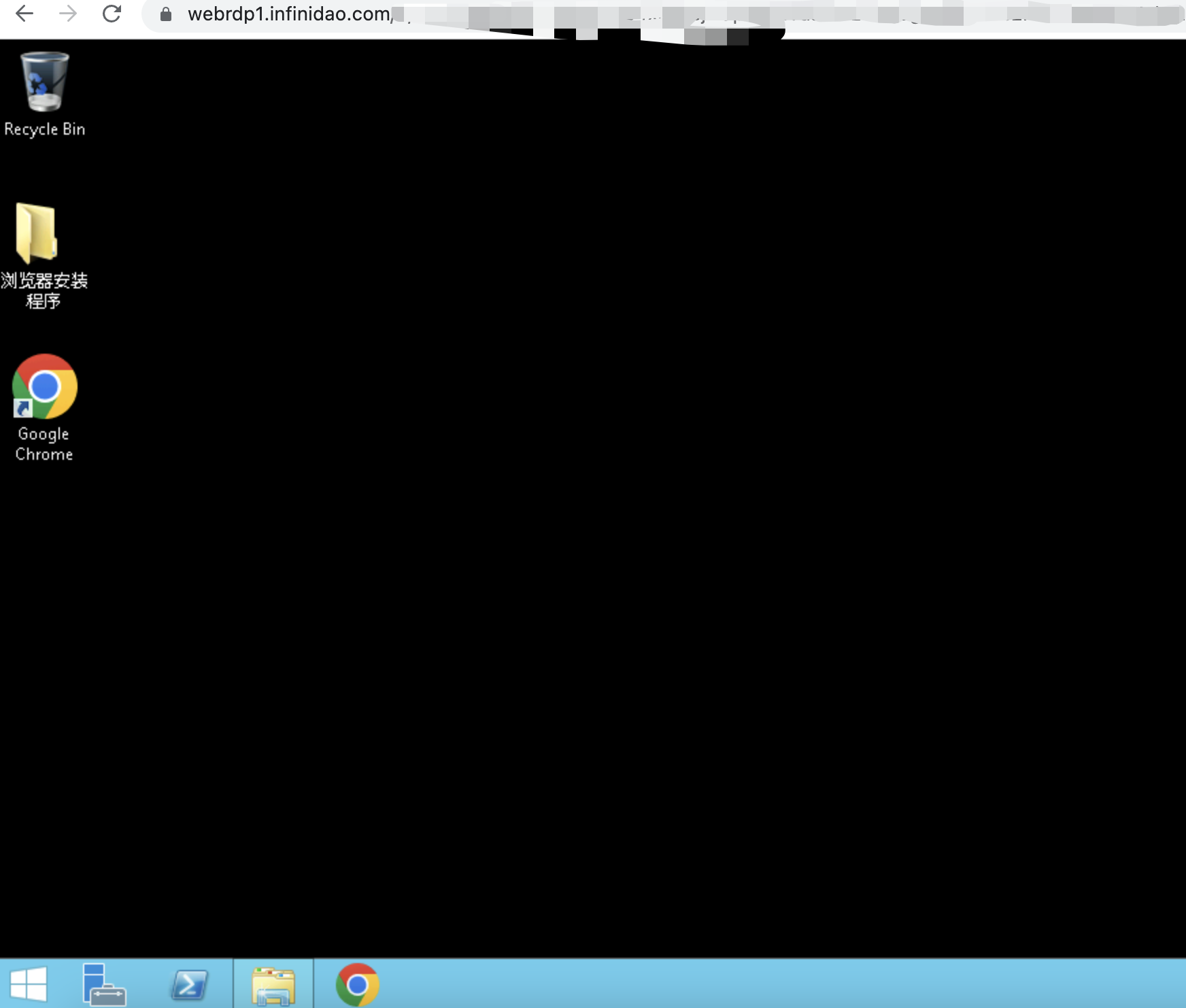Open File Explorer from the taskbar
This screenshot has height=1008, width=1186.
pyautogui.click(x=273, y=985)
